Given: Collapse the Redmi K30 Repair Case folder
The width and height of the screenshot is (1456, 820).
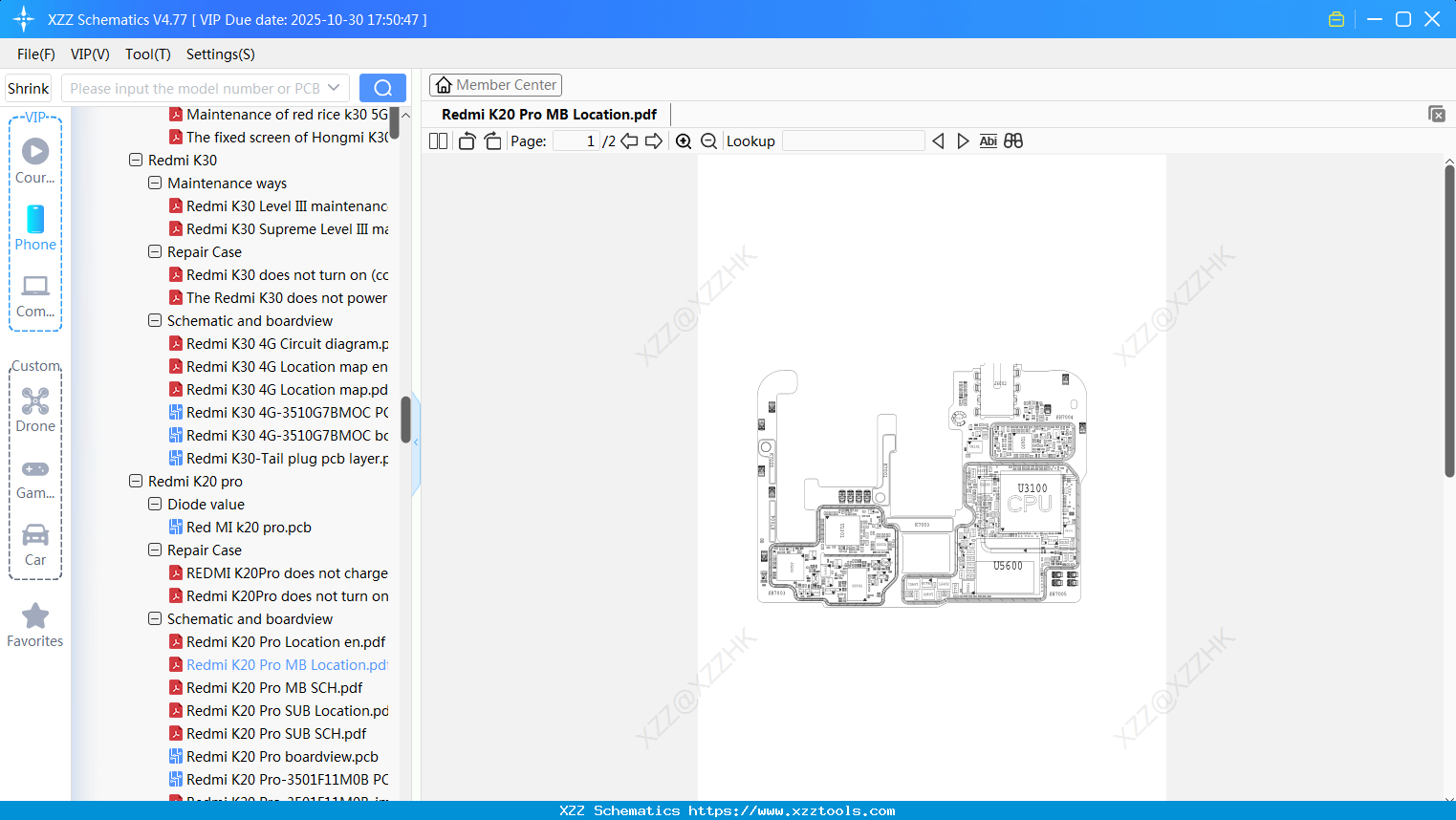Looking at the screenshot, I should 155,252.
